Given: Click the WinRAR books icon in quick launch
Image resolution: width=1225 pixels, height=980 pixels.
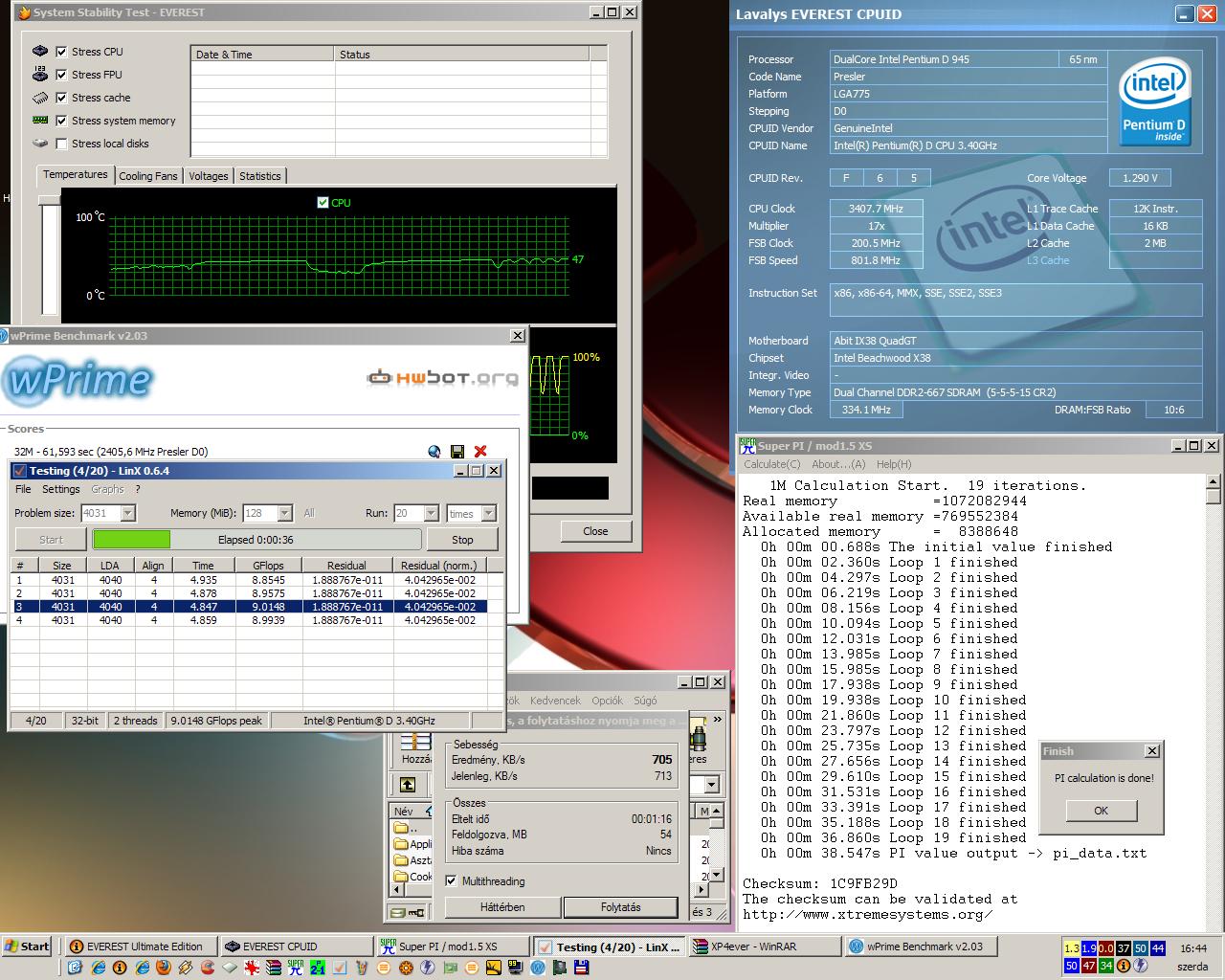Looking at the screenshot, I should [x=273, y=968].
